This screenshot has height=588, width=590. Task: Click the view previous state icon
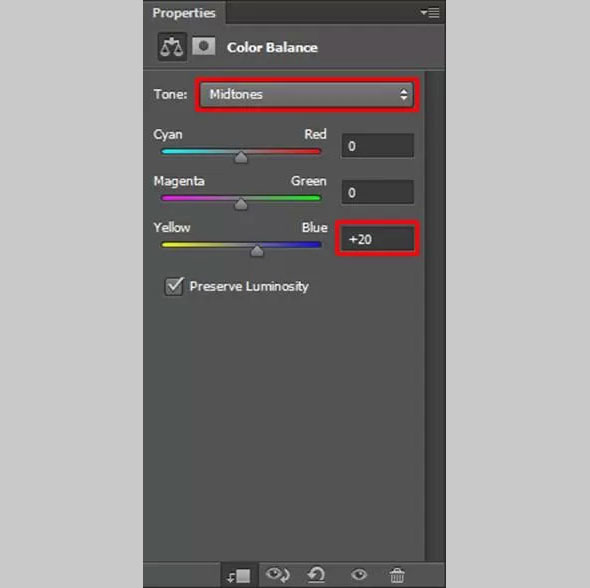pyautogui.click(x=278, y=574)
